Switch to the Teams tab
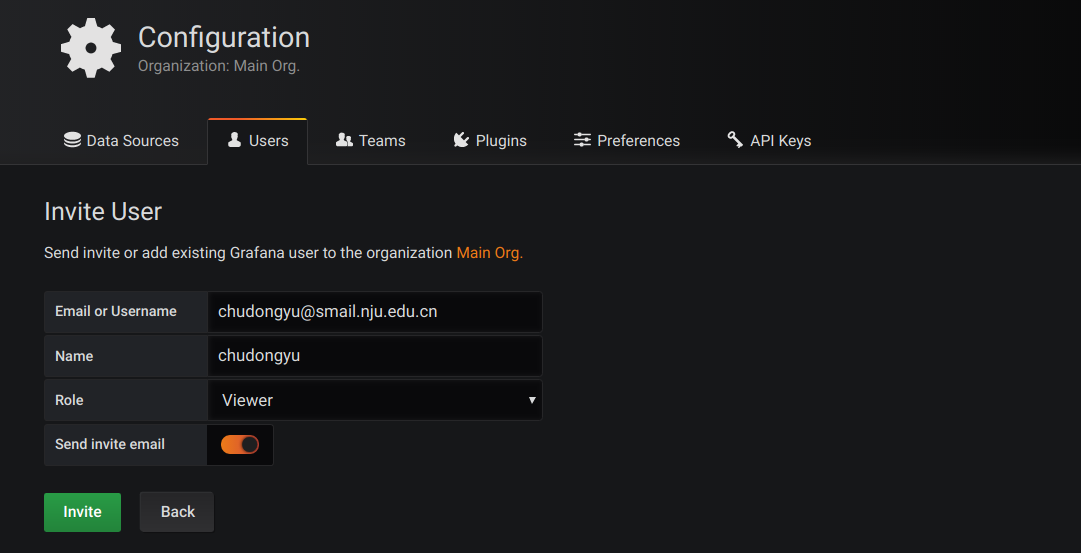Screen dimensions: 1081x553 pos(370,141)
